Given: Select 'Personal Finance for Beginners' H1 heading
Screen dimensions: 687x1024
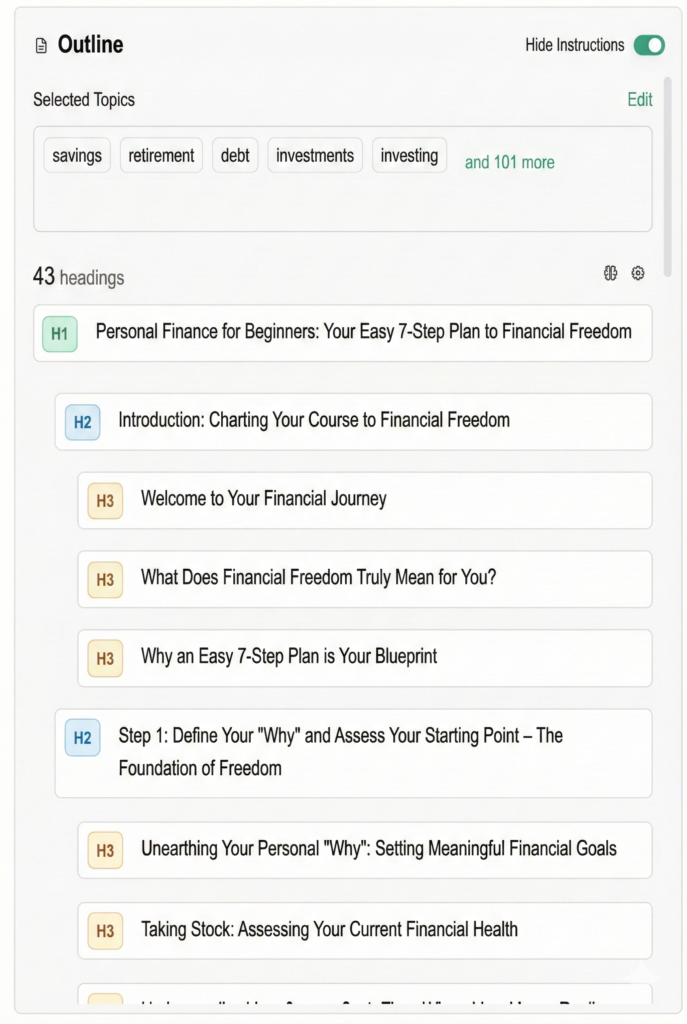Looking at the screenshot, I should tap(363, 332).
